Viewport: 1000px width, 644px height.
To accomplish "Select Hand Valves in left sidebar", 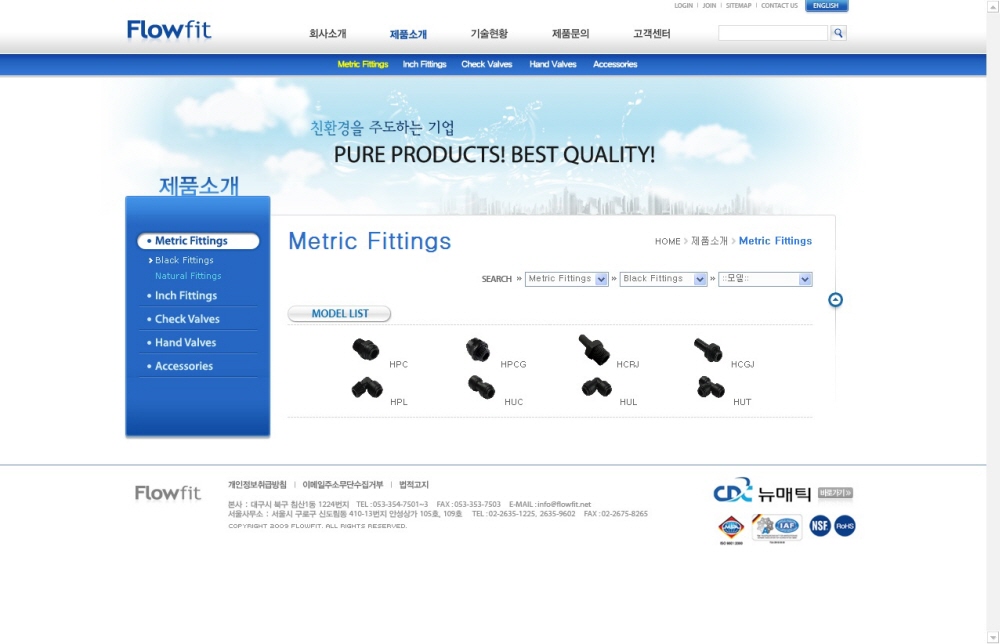I will point(185,343).
